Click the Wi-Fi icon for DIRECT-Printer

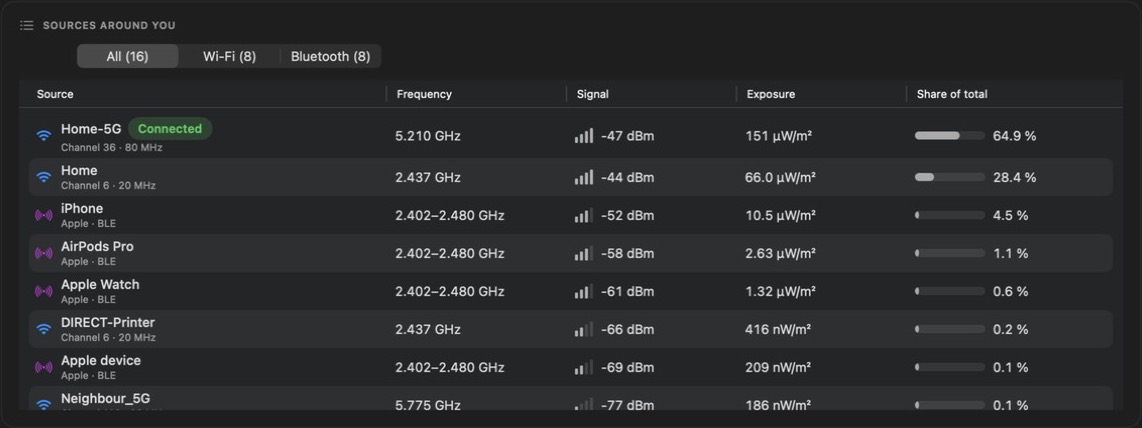pos(44,329)
